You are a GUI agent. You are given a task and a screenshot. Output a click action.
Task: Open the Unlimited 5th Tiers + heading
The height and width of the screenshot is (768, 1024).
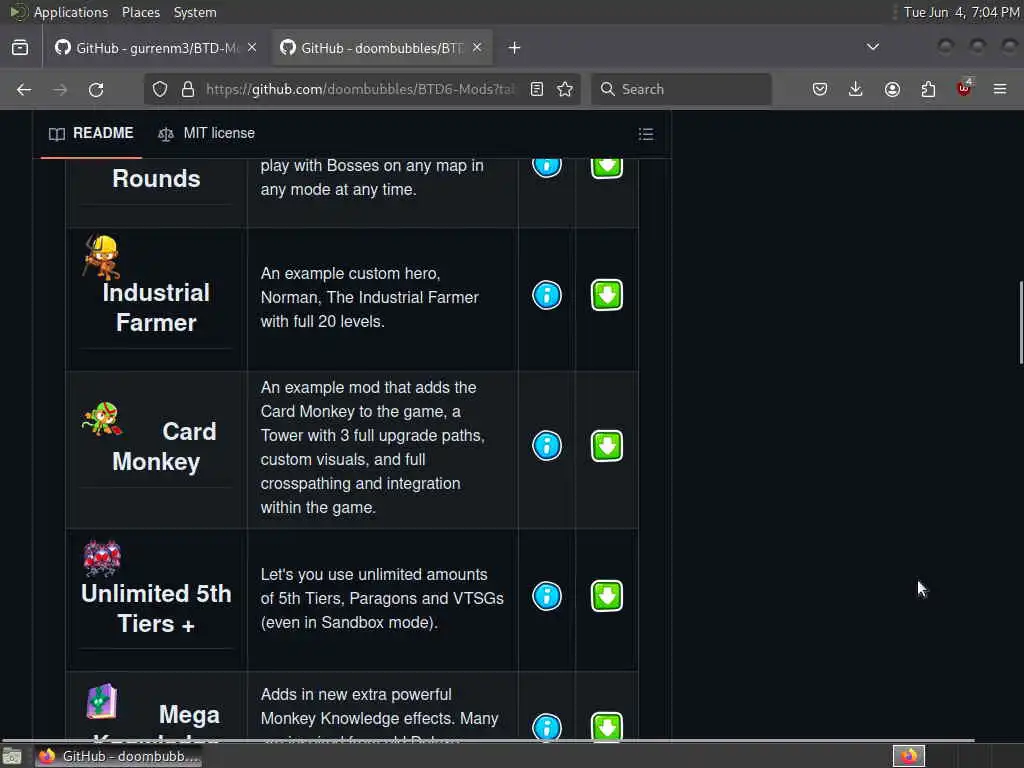pyautogui.click(x=156, y=609)
